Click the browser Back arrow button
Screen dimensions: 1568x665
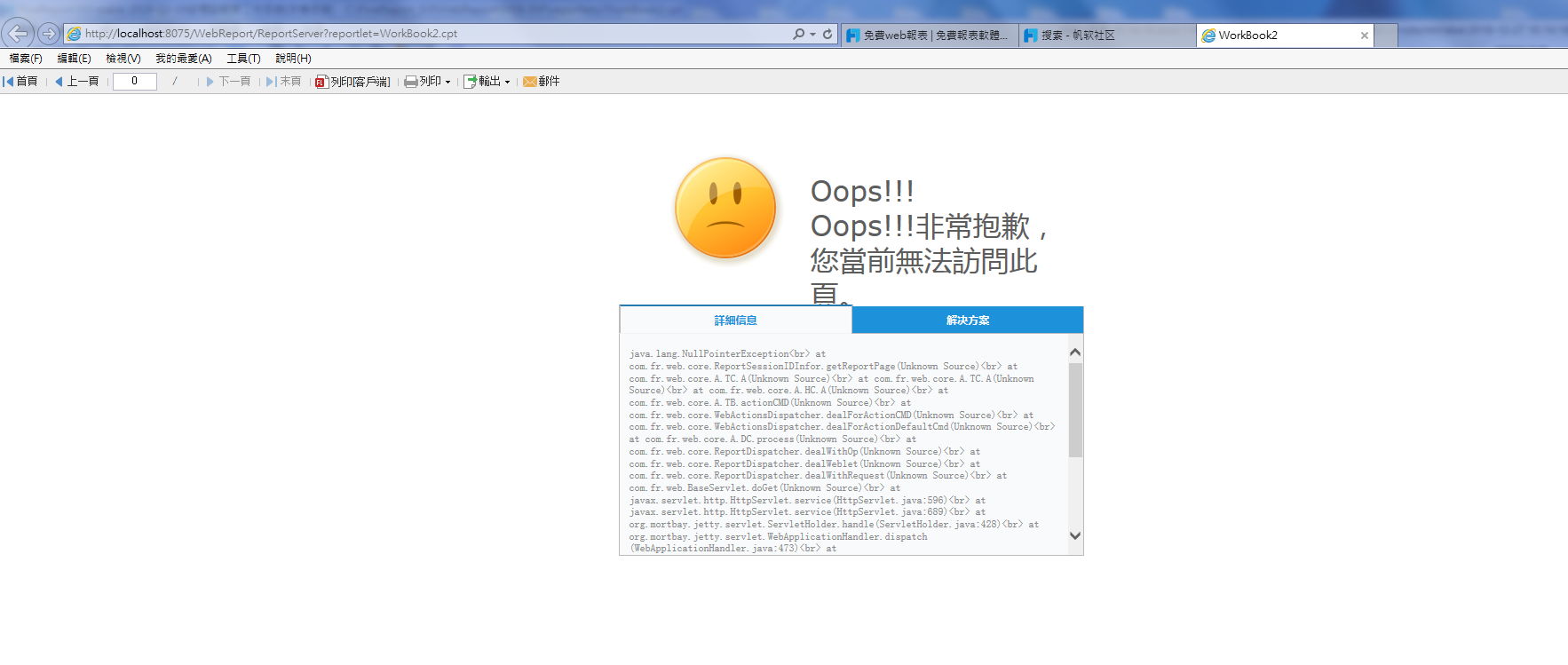point(18,34)
